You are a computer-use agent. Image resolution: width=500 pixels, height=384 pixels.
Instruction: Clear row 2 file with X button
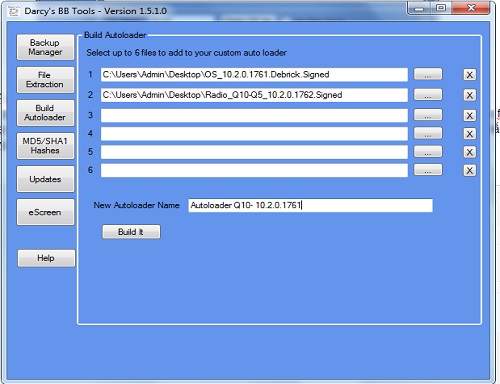click(x=470, y=95)
